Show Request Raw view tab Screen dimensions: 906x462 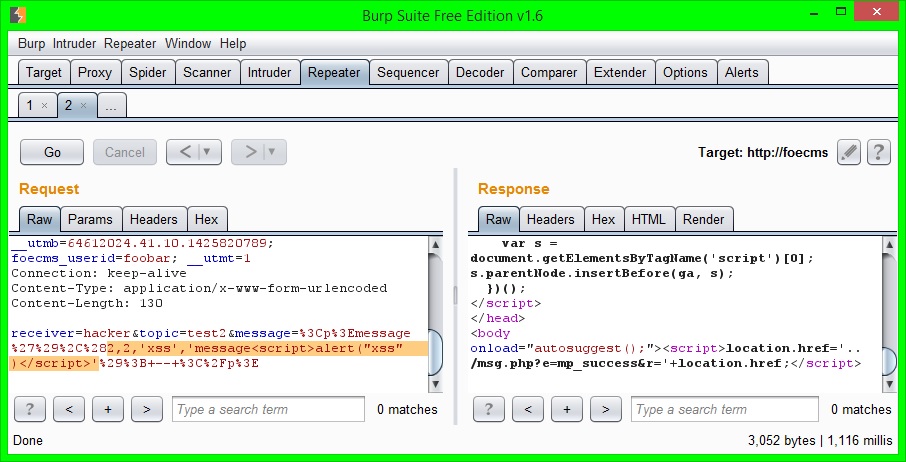[x=39, y=219]
